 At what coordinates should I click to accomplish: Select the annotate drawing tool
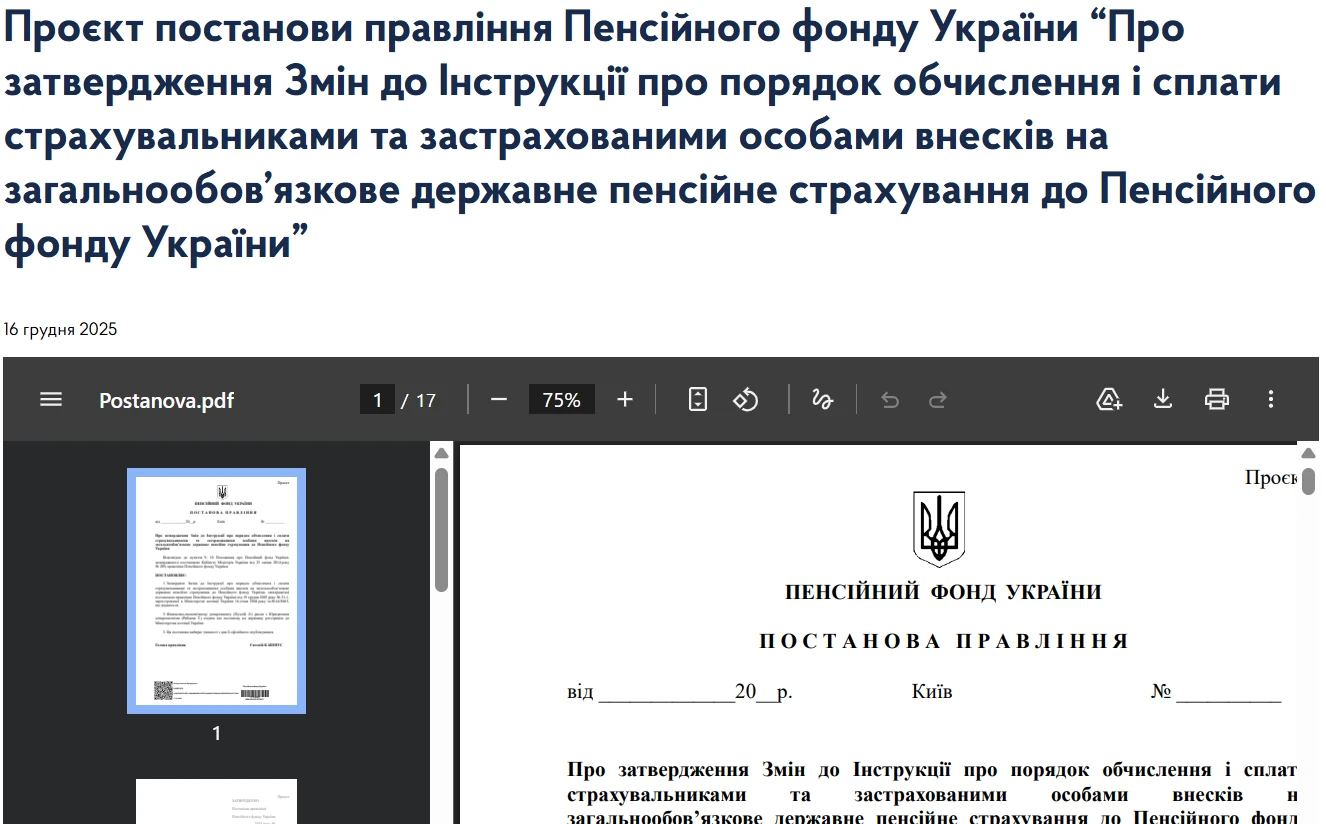pyautogui.click(x=822, y=398)
